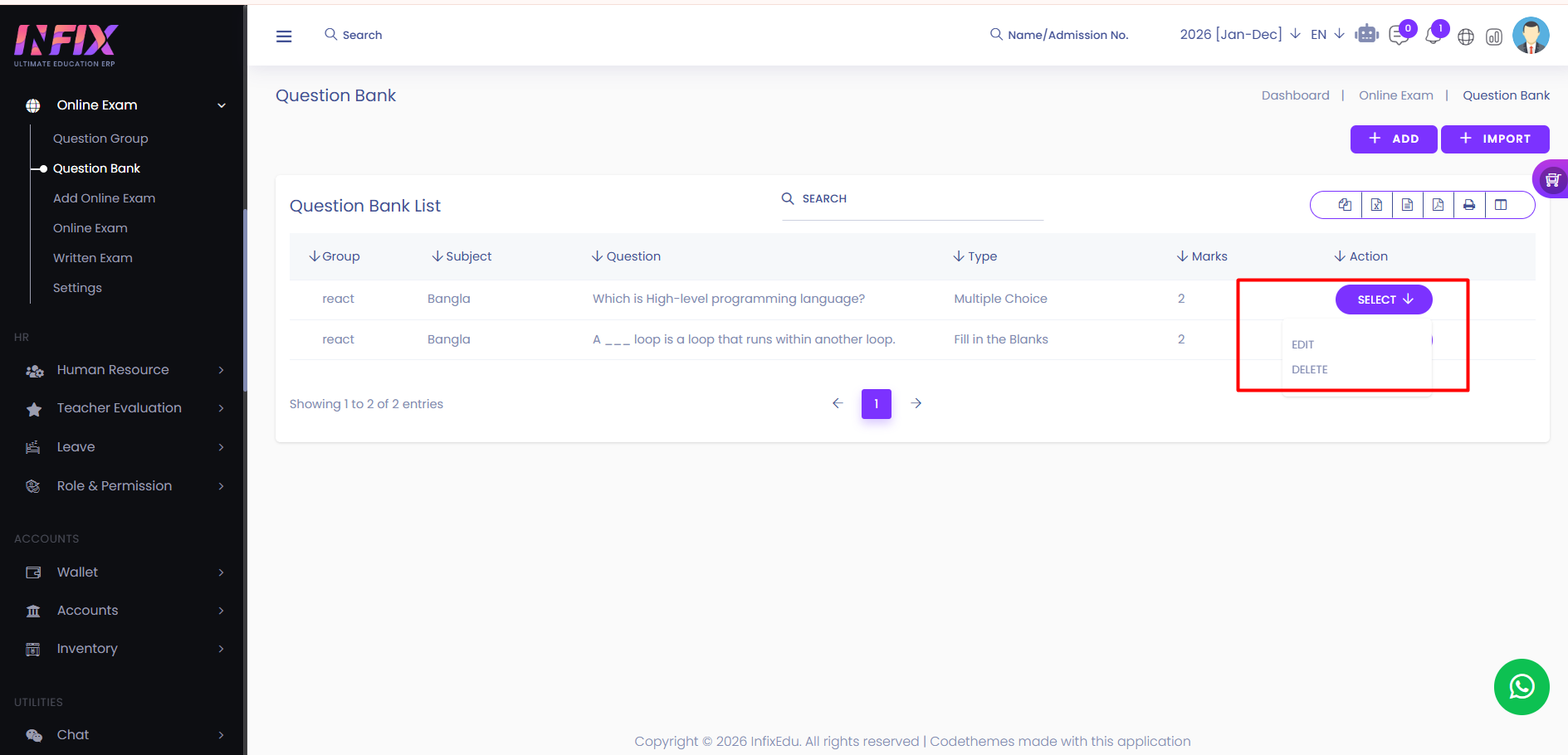Image resolution: width=1568 pixels, height=755 pixels.
Task: Open Settings under Online Exam
Action: pyautogui.click(x=77, y=288)
